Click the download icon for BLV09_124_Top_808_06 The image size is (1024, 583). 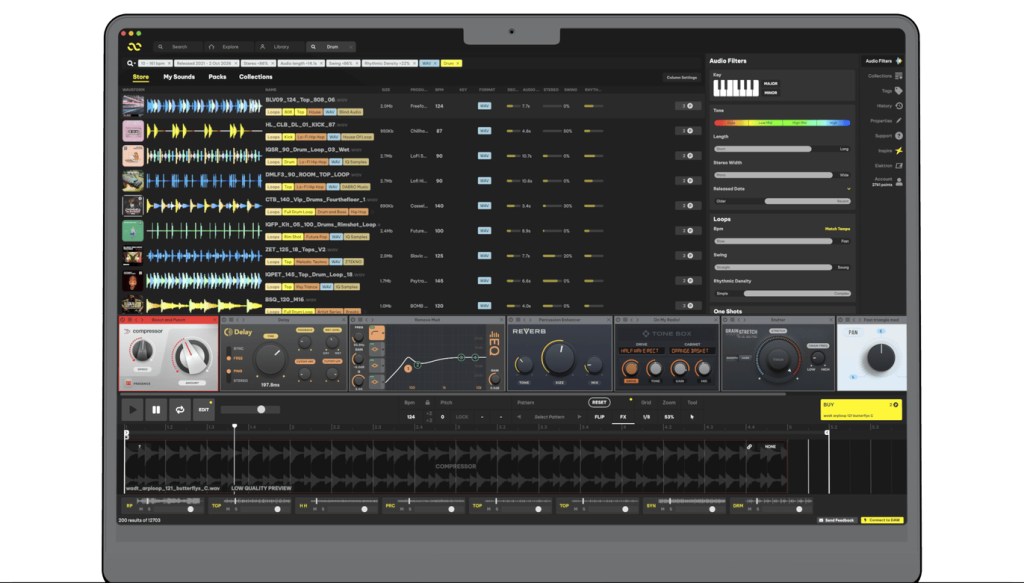(x=690, y=106)
